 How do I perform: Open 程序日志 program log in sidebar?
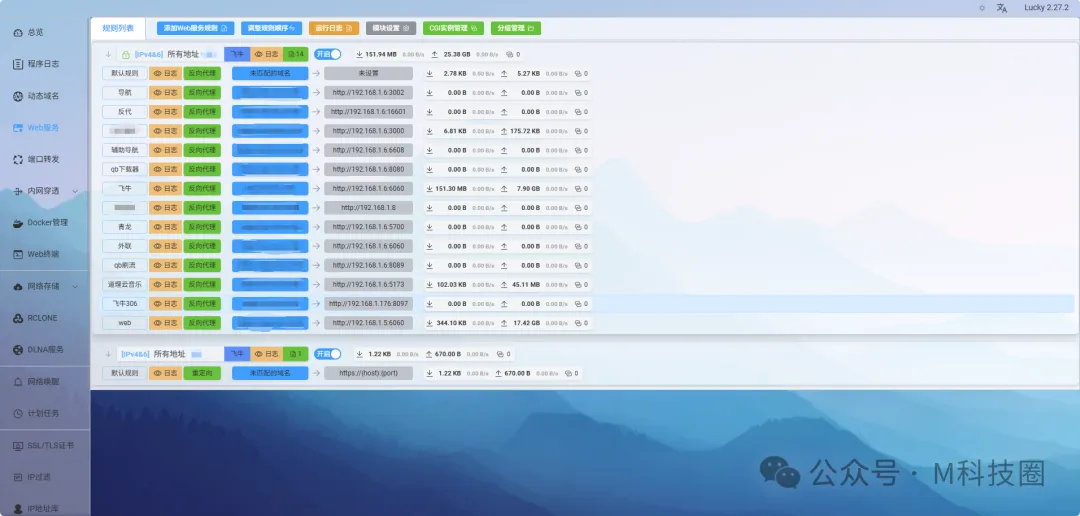tap(36, 64)
